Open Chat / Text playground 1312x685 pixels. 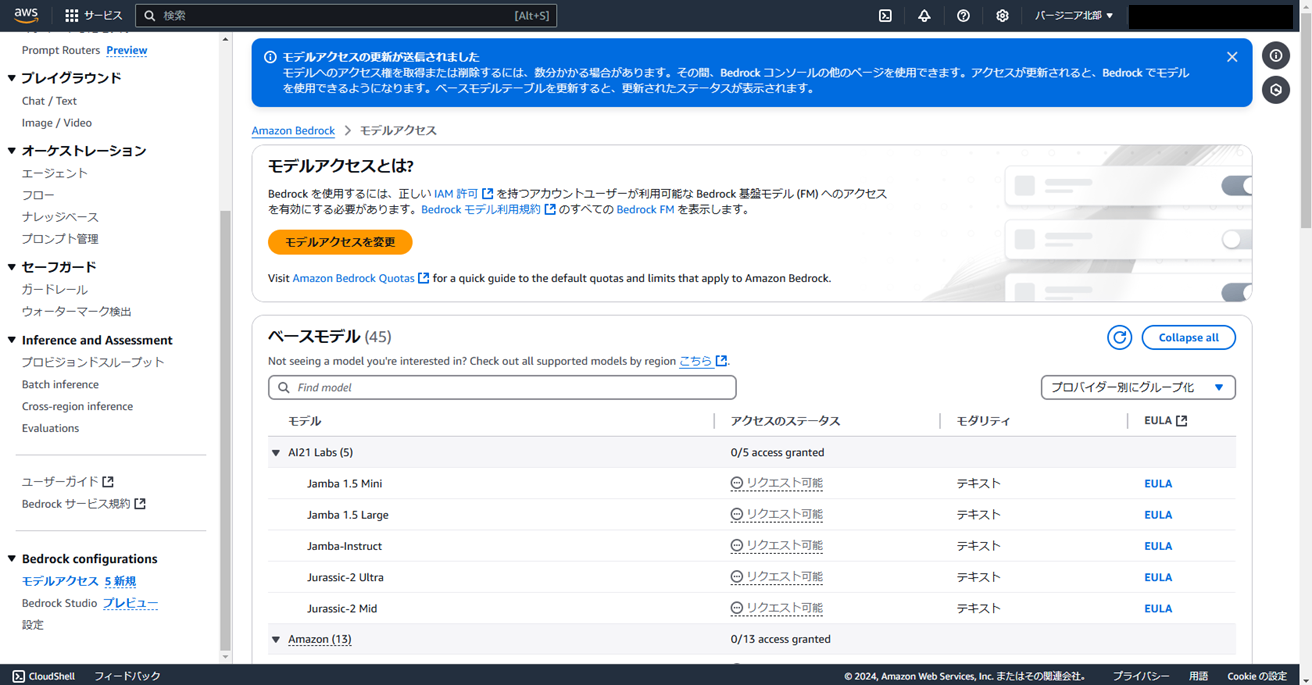[49, 101]
